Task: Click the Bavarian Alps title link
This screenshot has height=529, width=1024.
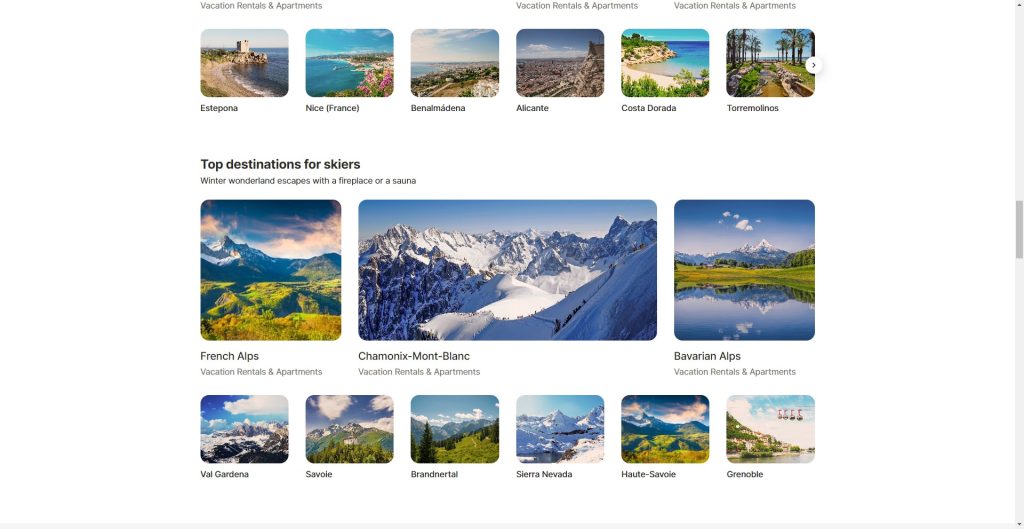Action: pyautogui.click(x=707, y=356)
